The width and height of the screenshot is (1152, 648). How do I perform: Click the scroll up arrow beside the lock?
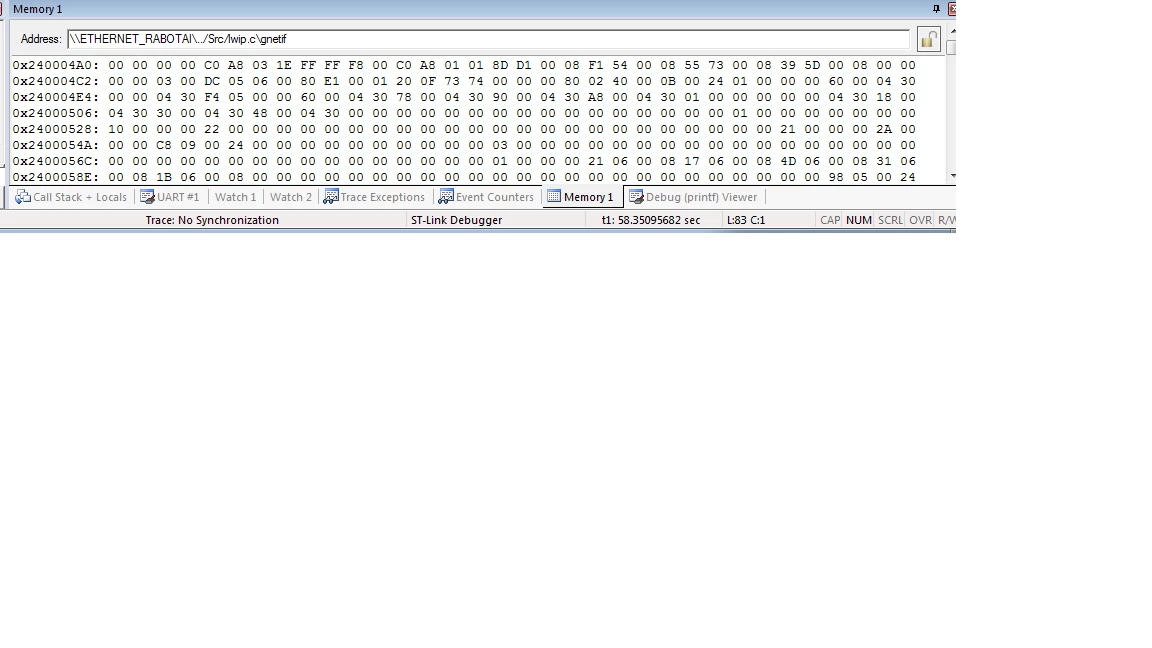point(953,32)
